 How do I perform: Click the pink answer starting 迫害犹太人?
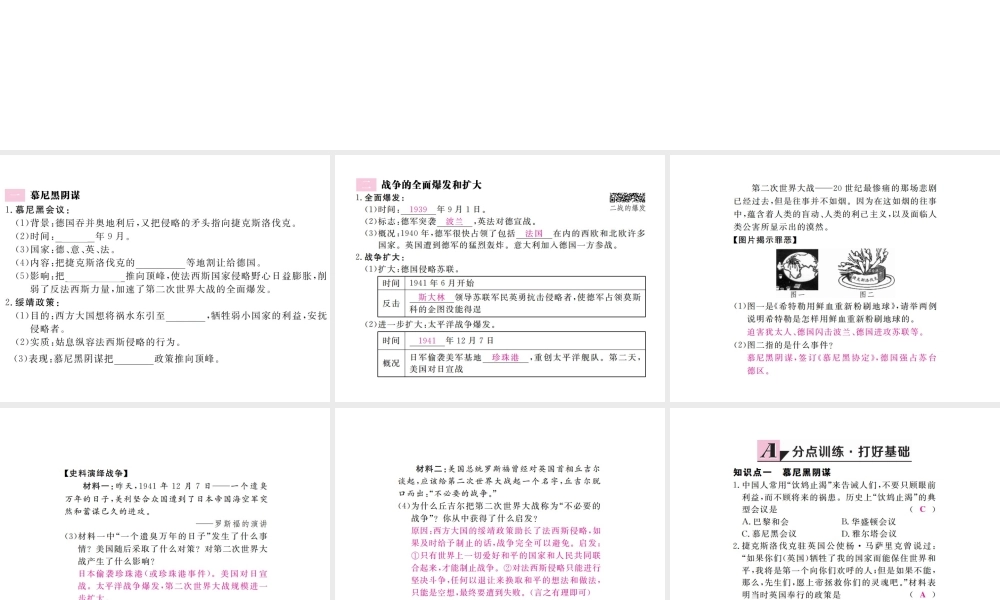pos(835,332)
